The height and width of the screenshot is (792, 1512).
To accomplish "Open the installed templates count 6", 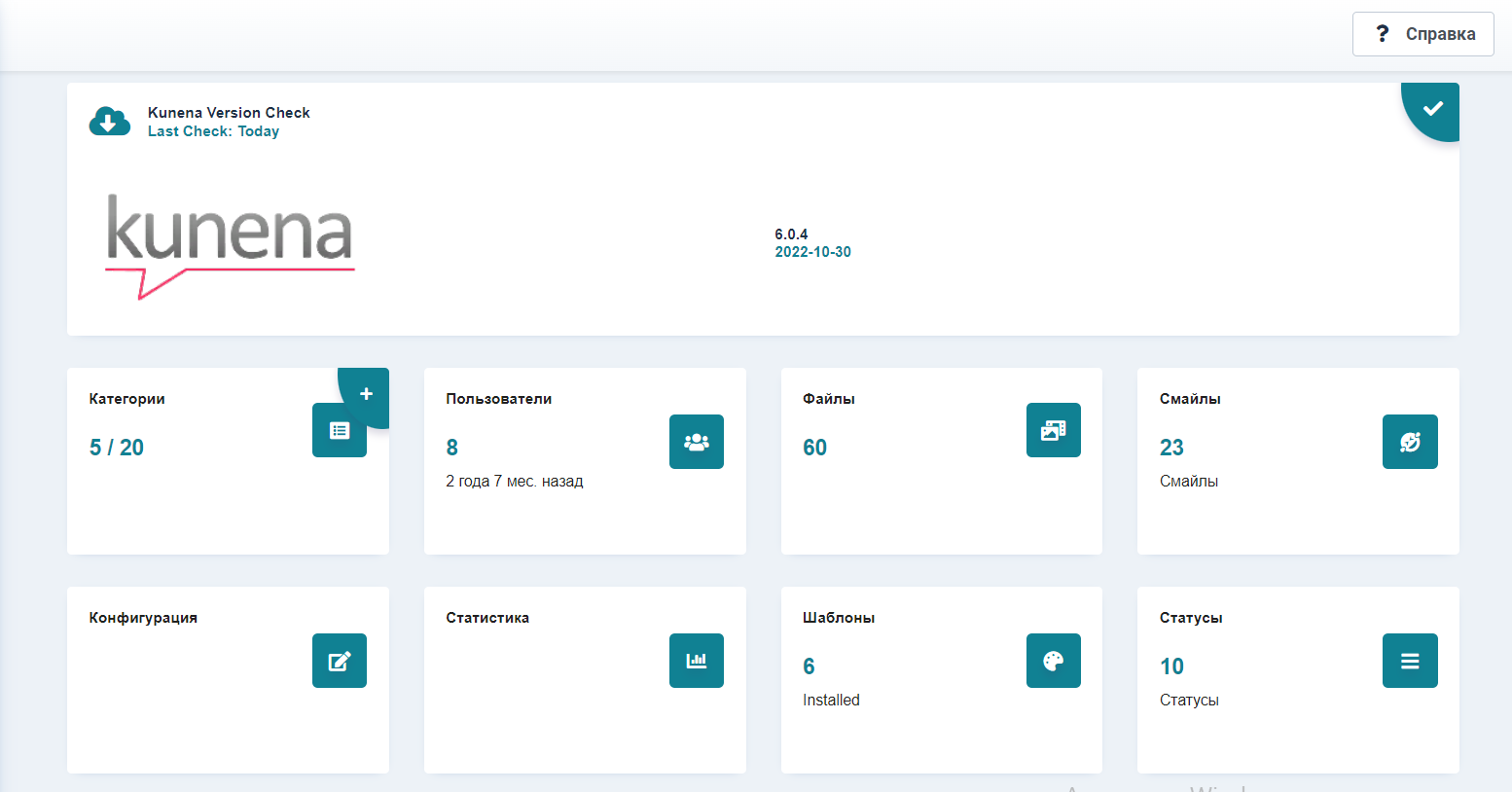I will [809, 666].
